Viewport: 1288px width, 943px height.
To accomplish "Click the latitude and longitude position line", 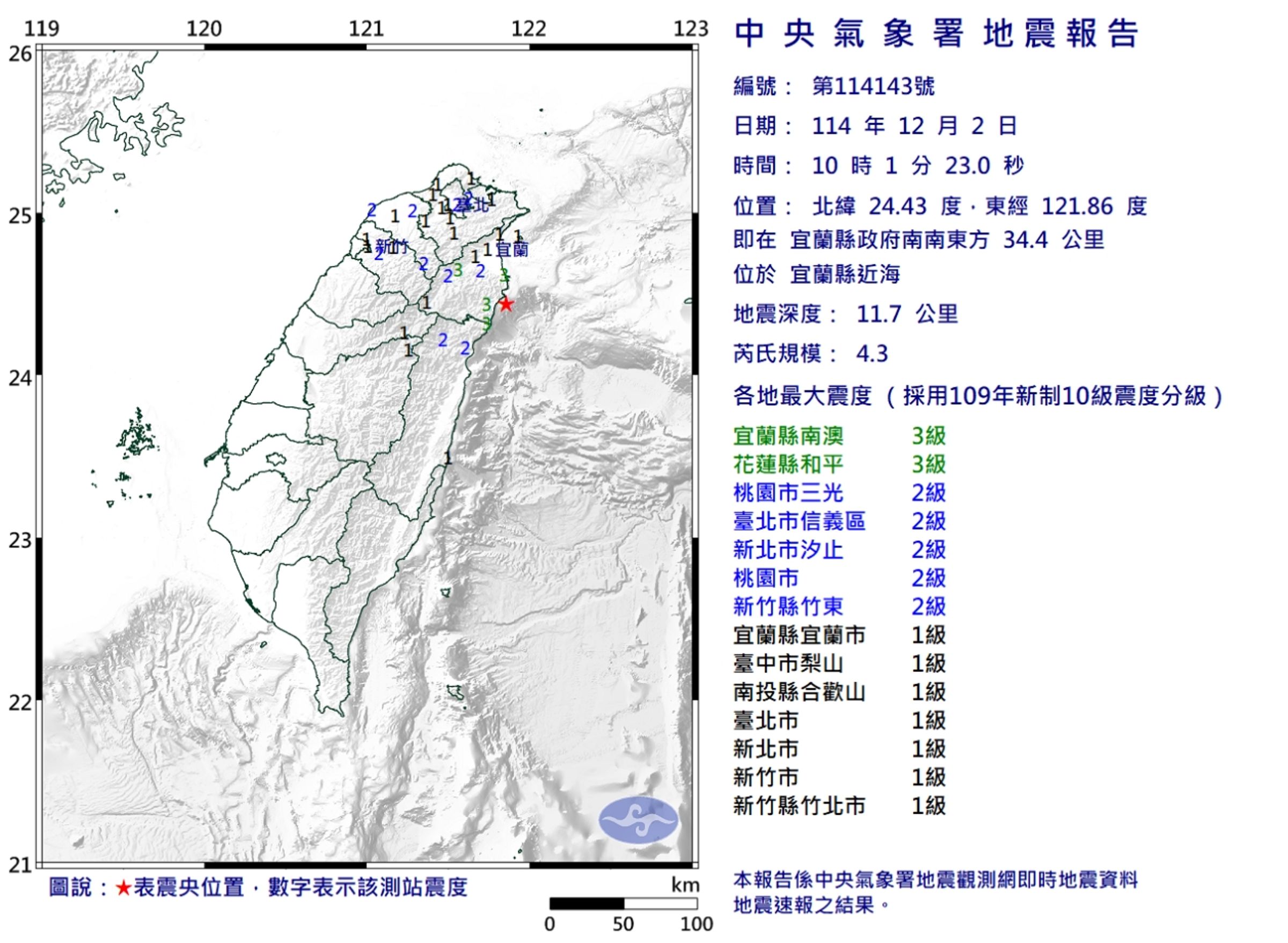I will coord(940,206).
